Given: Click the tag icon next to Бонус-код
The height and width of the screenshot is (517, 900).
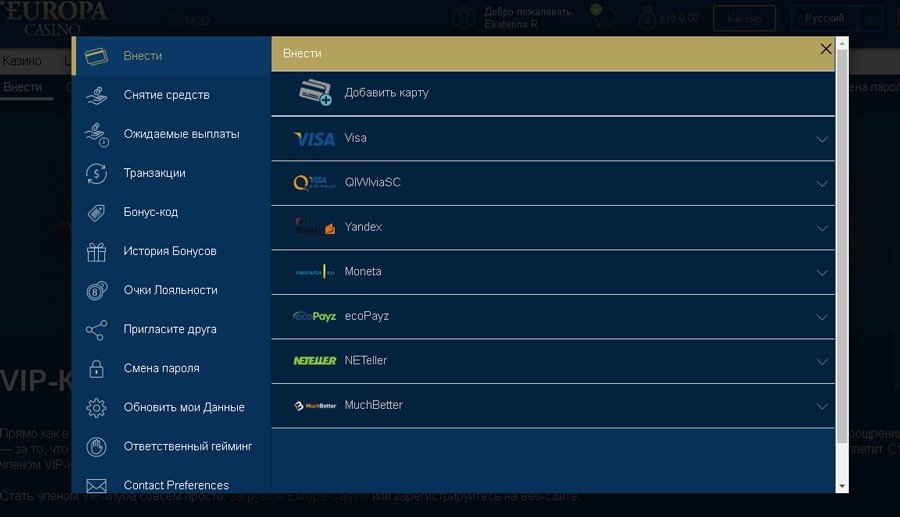Looking at the screenshot, I should [x=96, y=212].
